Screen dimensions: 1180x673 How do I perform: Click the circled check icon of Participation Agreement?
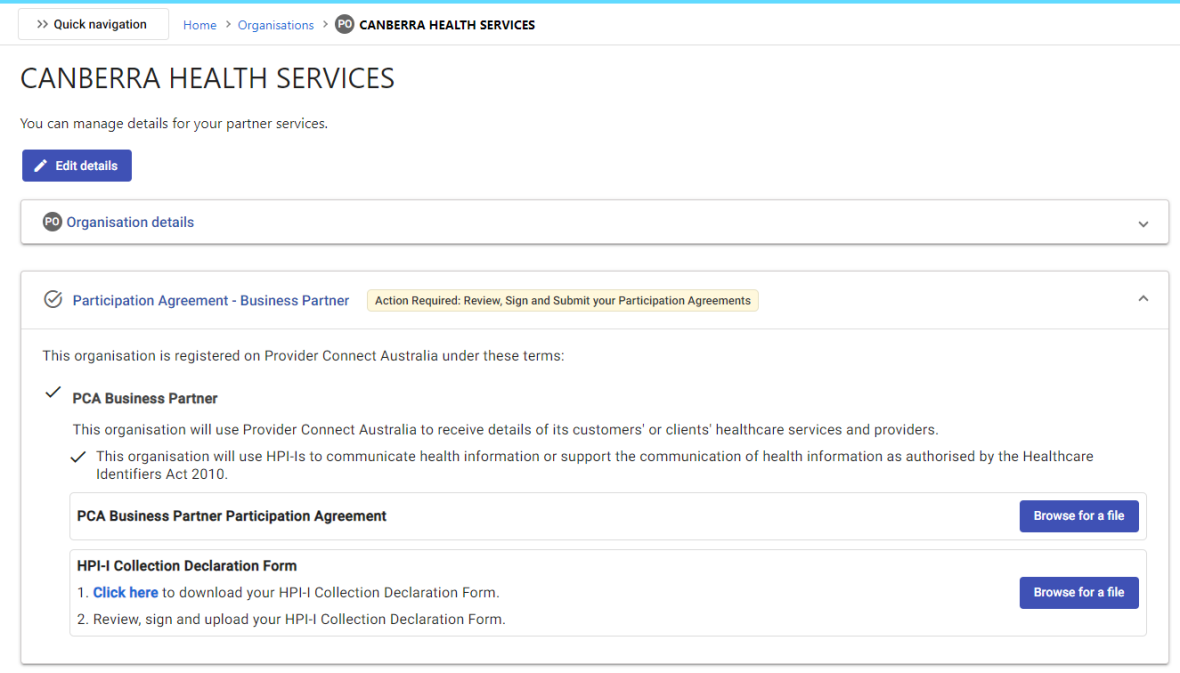tap(53, 300)
